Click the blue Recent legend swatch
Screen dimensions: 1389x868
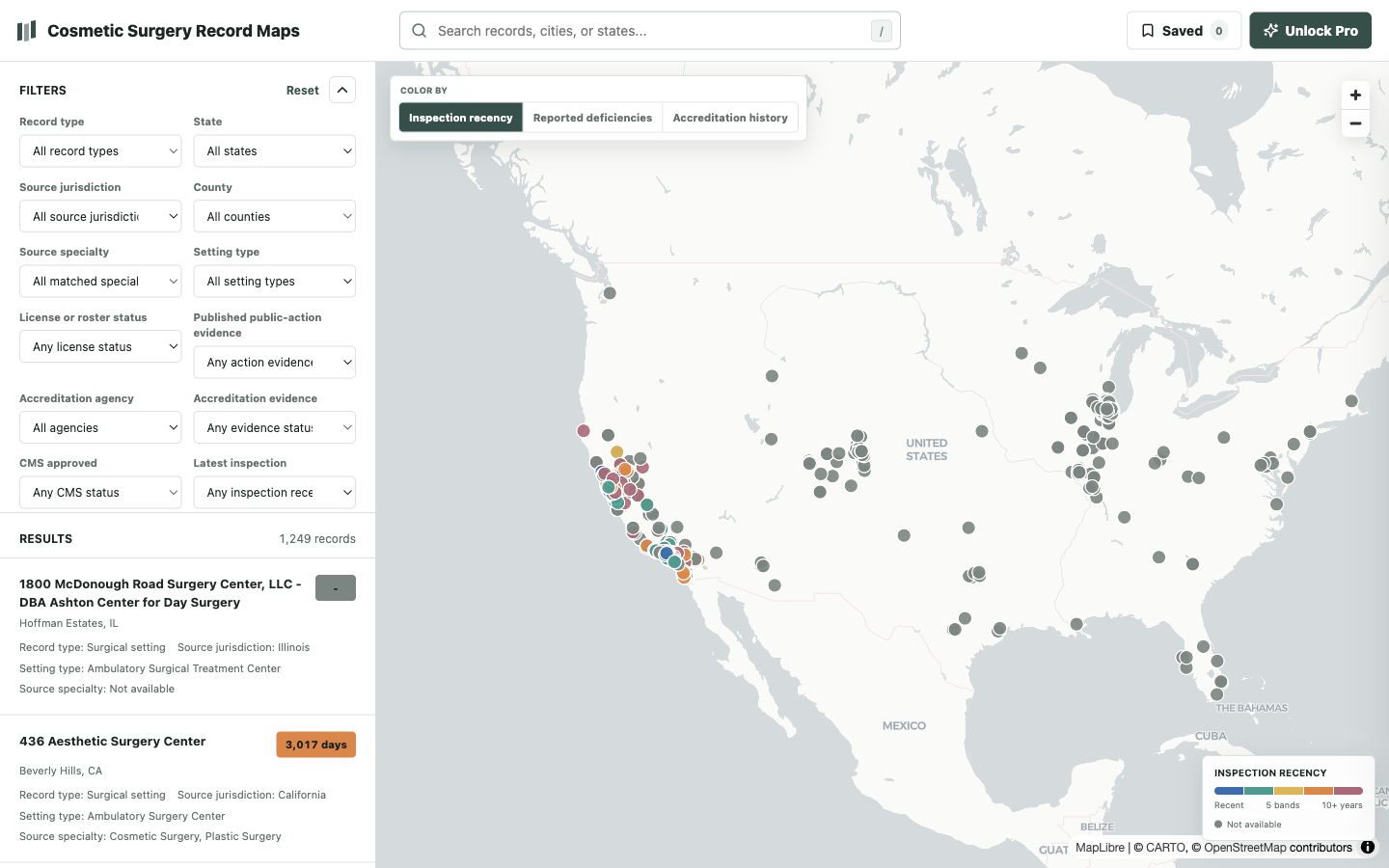click(x=1229, y=791)
